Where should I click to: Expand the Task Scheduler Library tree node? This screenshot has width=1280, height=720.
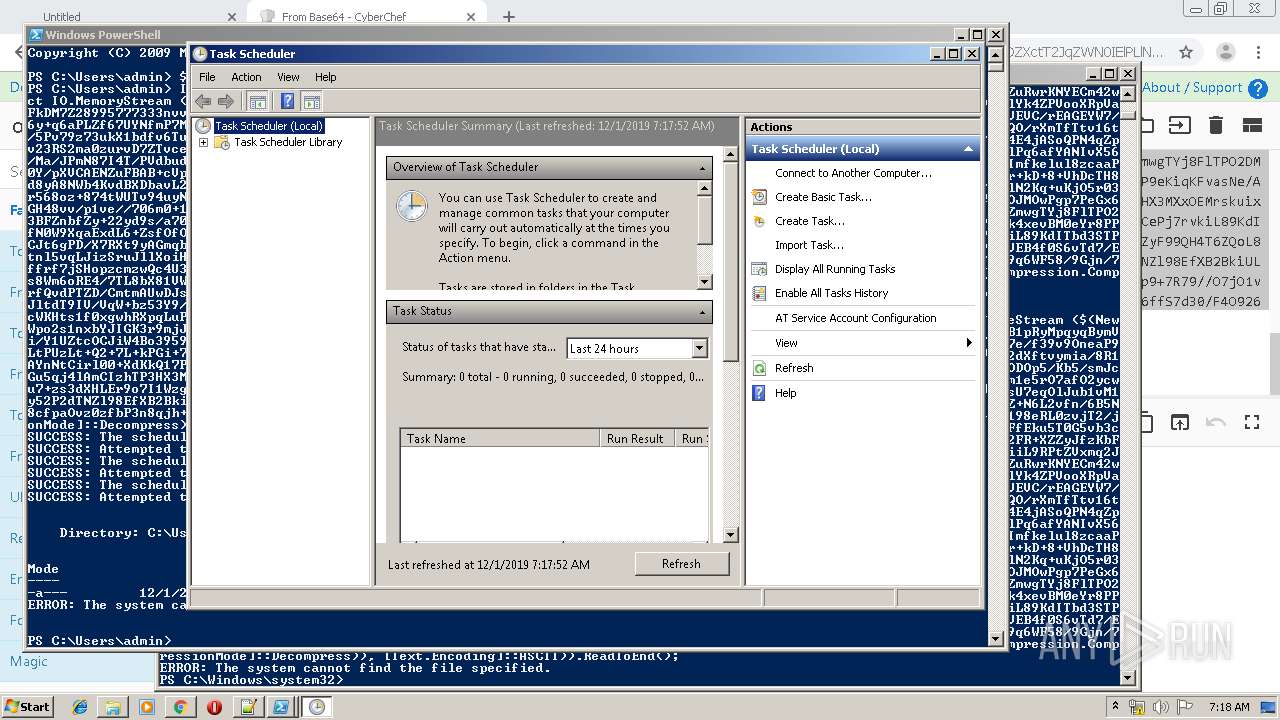point(203,142)
